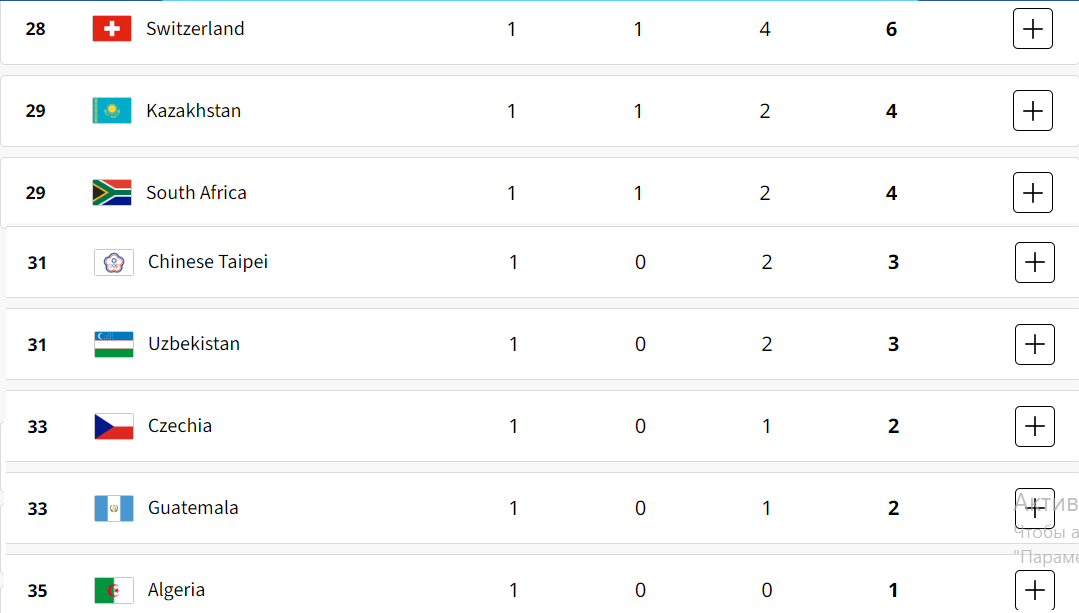Open Chinese Taipei plus expander
The height and width of the screenshot is (613, 1079).
[x=1034, y=262]
